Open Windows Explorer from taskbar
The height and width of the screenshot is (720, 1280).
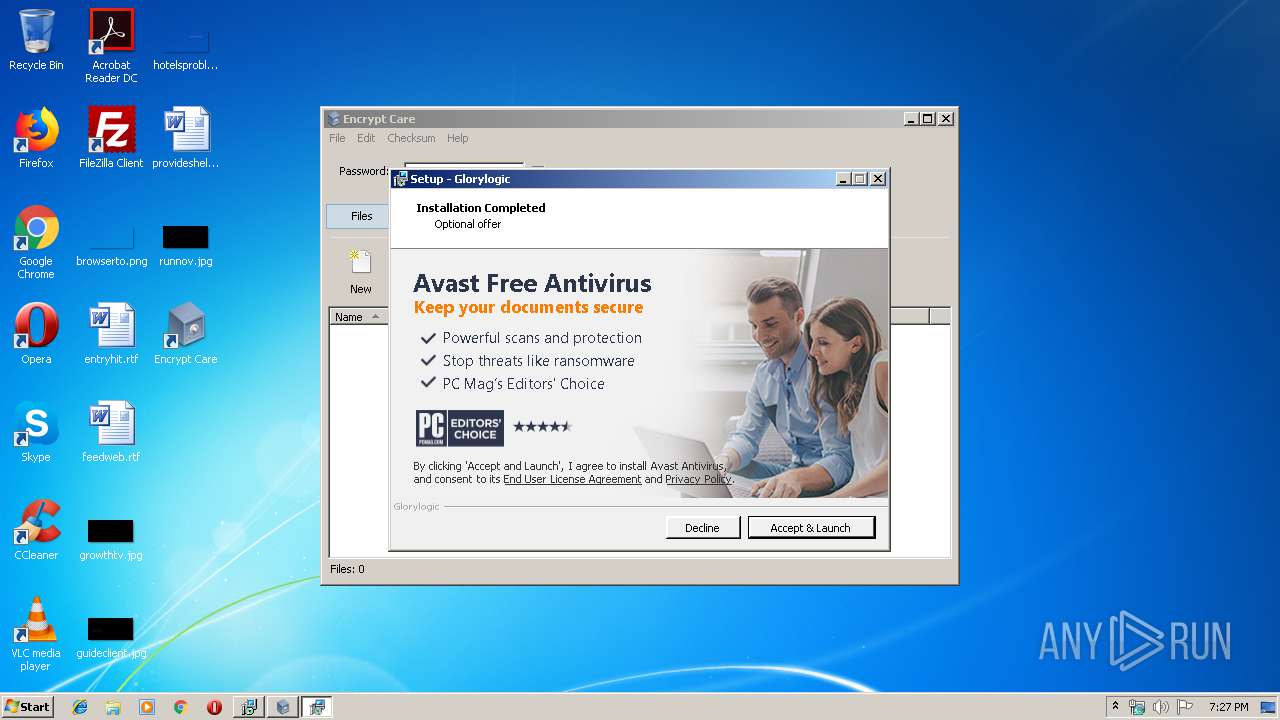113,707
